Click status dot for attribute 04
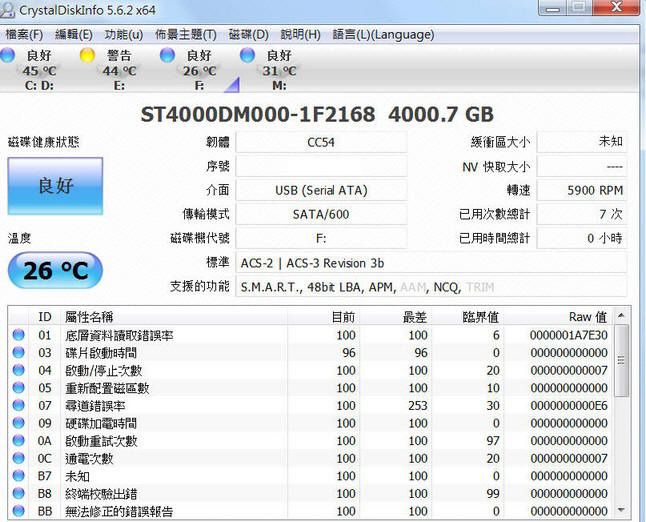The width and height of the screenshot is (646, 522). tap(19, 370)
